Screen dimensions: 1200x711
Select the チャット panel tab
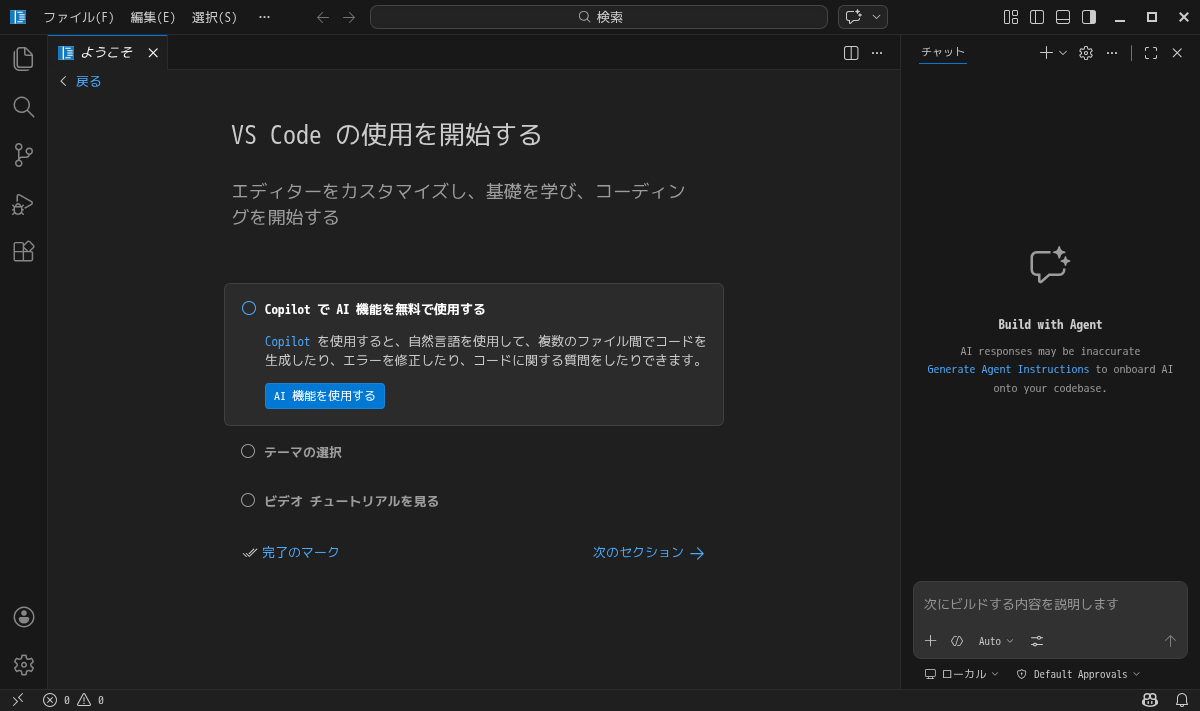click(943, 52)
